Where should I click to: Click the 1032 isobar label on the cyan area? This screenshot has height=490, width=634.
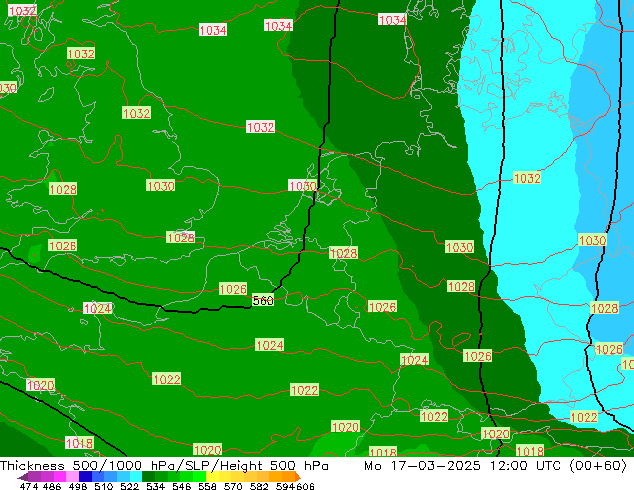pos(527,178)
